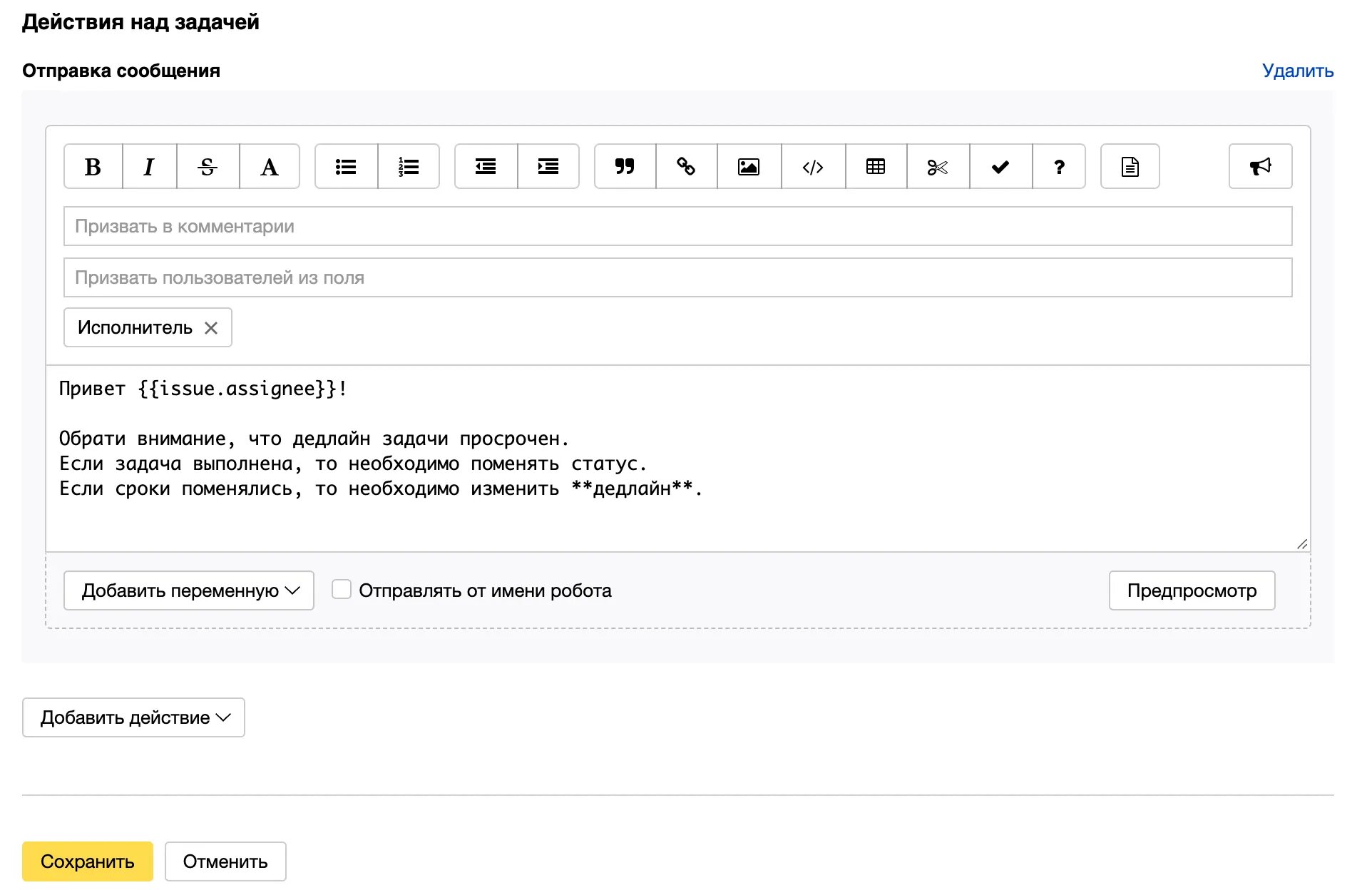Insert a code block
1372x890 pixels.
click(x=813, y=167)
